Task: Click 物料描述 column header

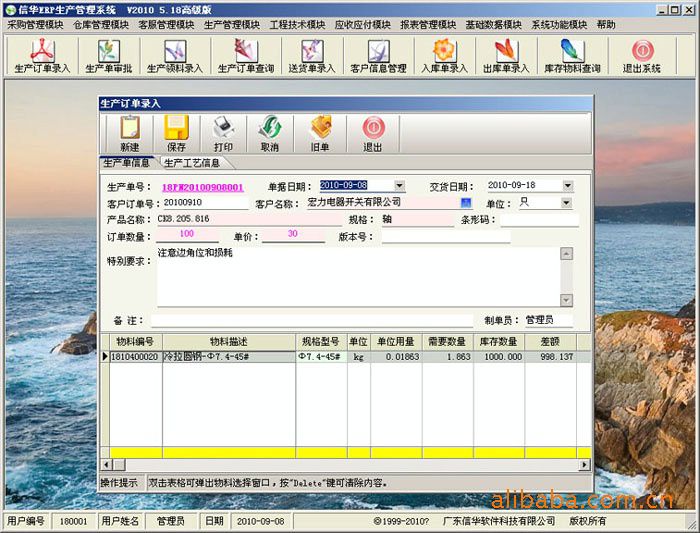Action: (x=229, y=342)
